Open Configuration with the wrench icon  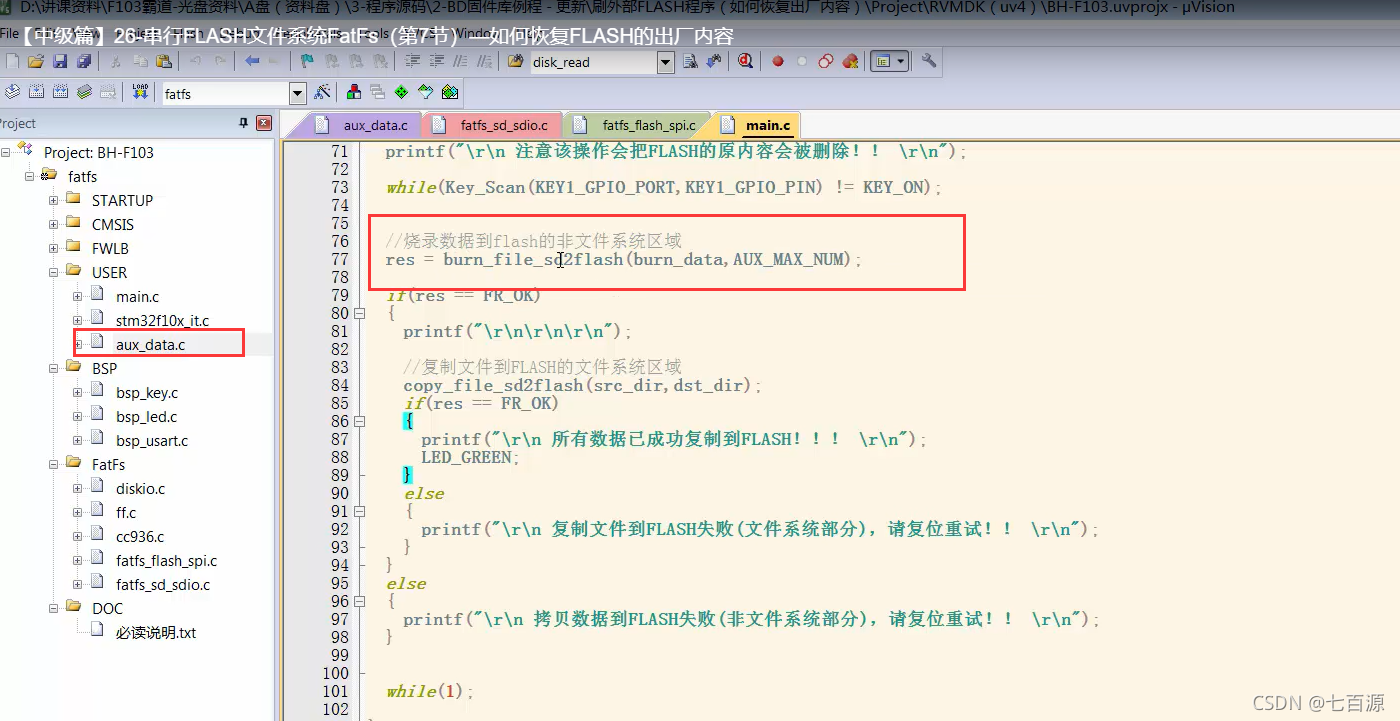click(x=929, y=60)
